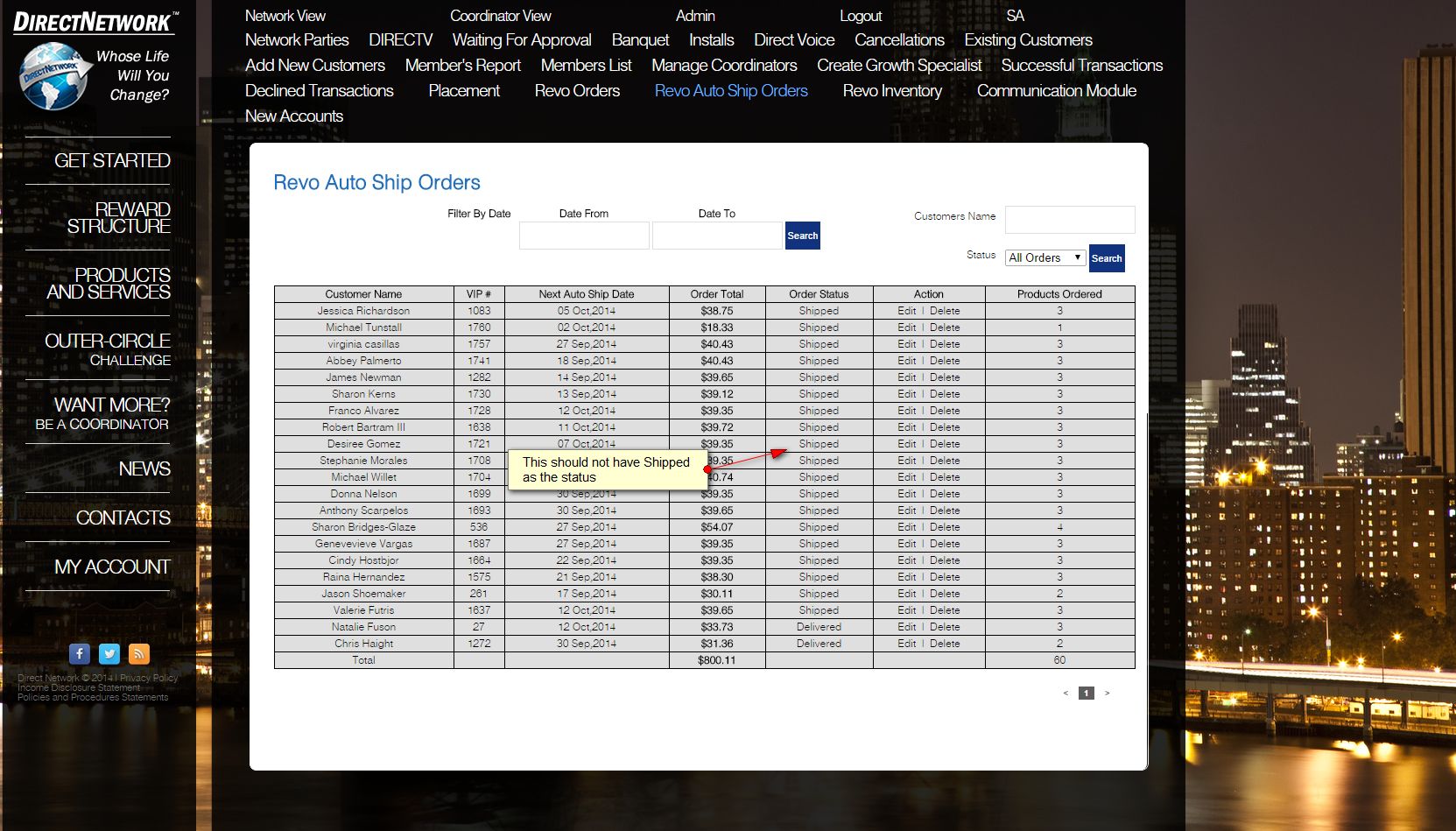Go to previous page arrow
Viewport: 1456px width, 831px height.
click(1066, 694)
